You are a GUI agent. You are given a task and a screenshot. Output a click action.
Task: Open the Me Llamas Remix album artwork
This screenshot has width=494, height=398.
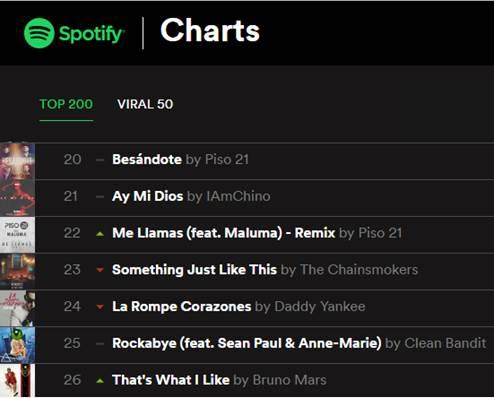[17, 235]
